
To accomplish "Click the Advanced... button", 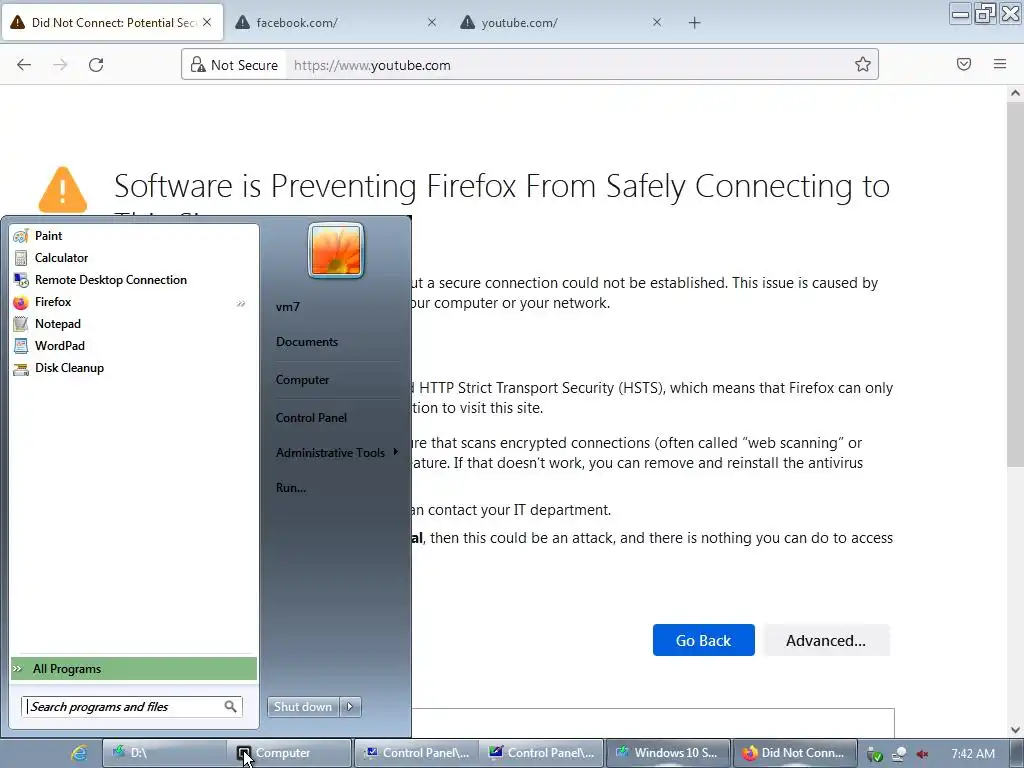I will coord(826,641).
